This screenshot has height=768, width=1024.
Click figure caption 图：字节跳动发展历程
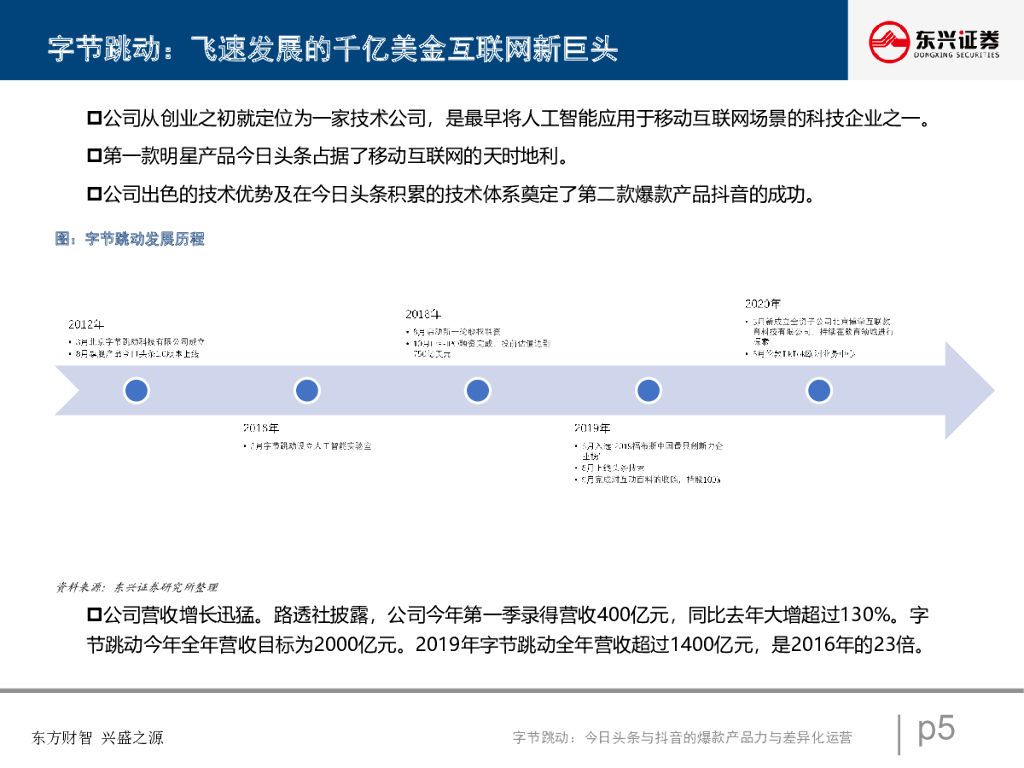click(x=129, y=239)
